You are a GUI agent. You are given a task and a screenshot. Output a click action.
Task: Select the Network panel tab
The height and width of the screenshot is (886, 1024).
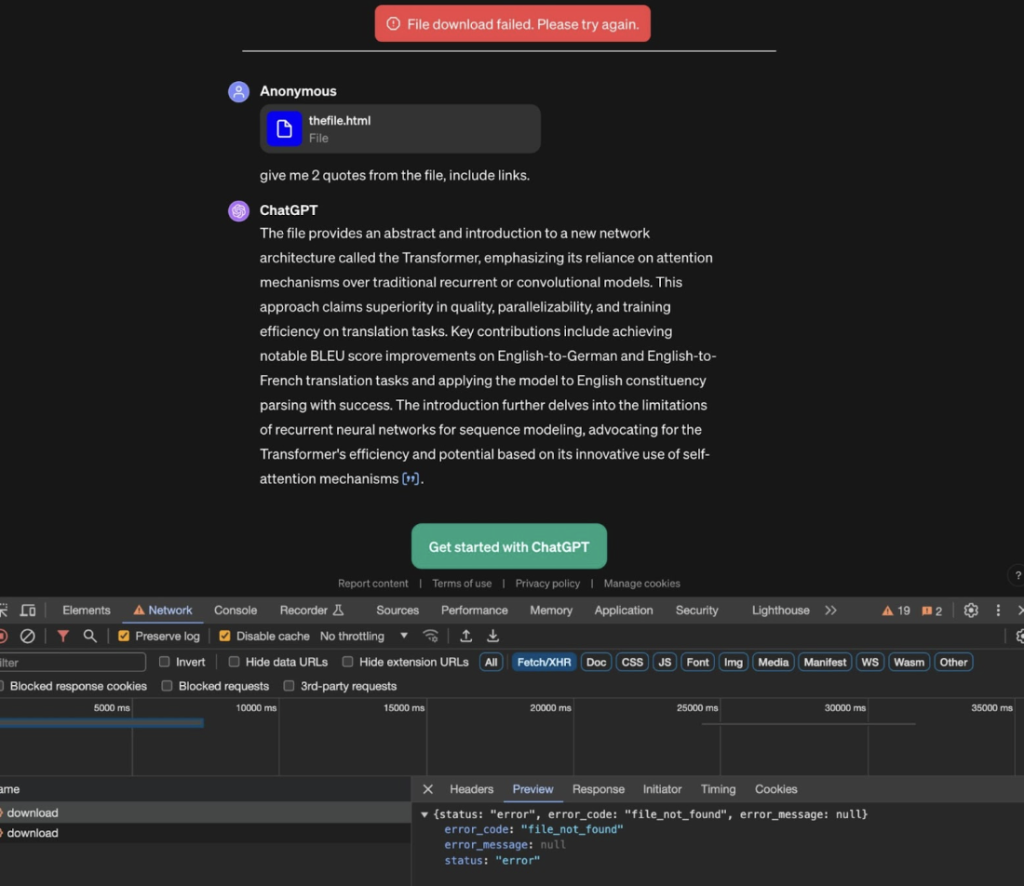[163, 610]
